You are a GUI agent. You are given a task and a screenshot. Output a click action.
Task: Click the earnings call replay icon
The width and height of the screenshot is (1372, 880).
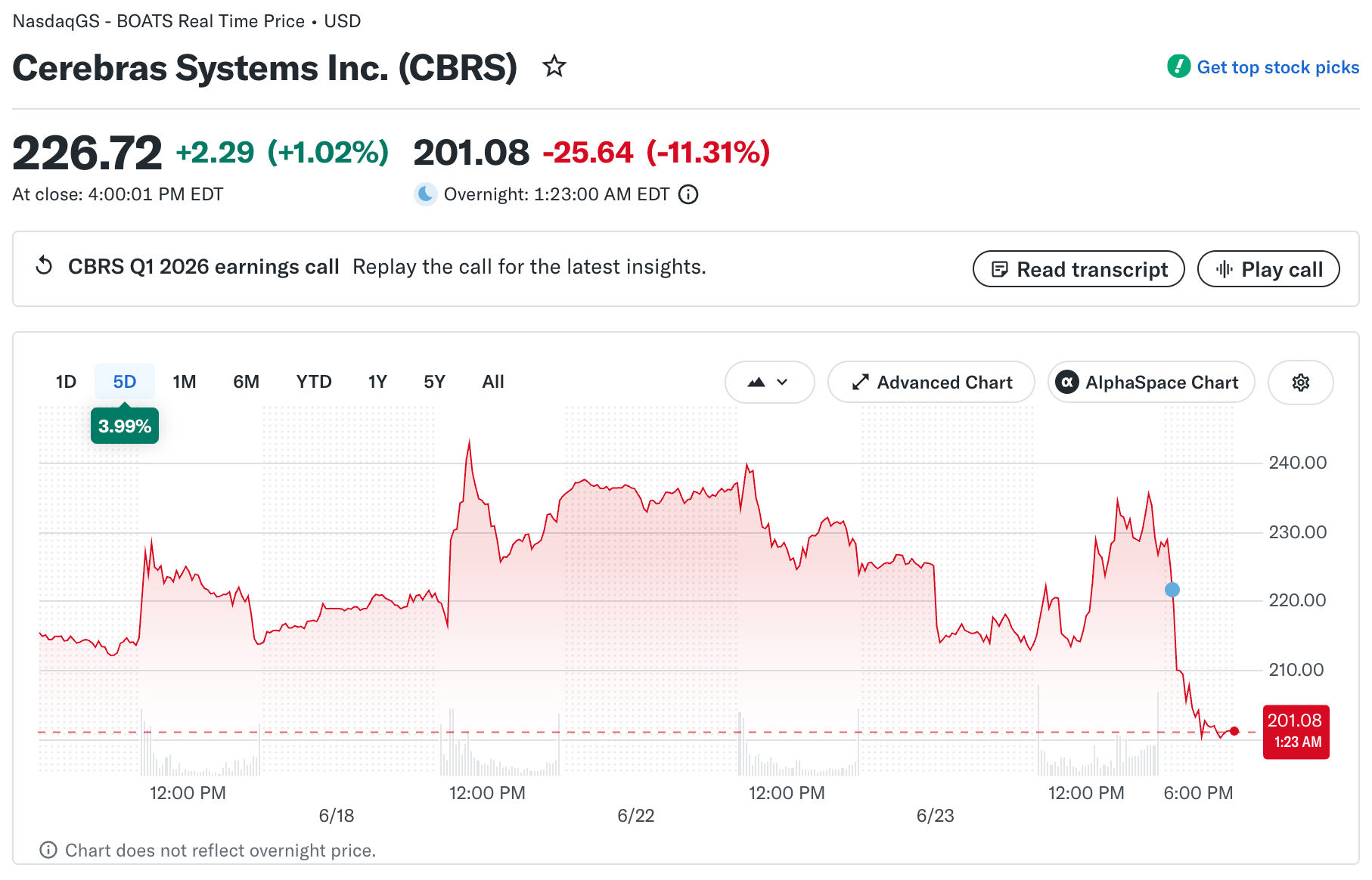pyautogui.click(x=45, y=266)
